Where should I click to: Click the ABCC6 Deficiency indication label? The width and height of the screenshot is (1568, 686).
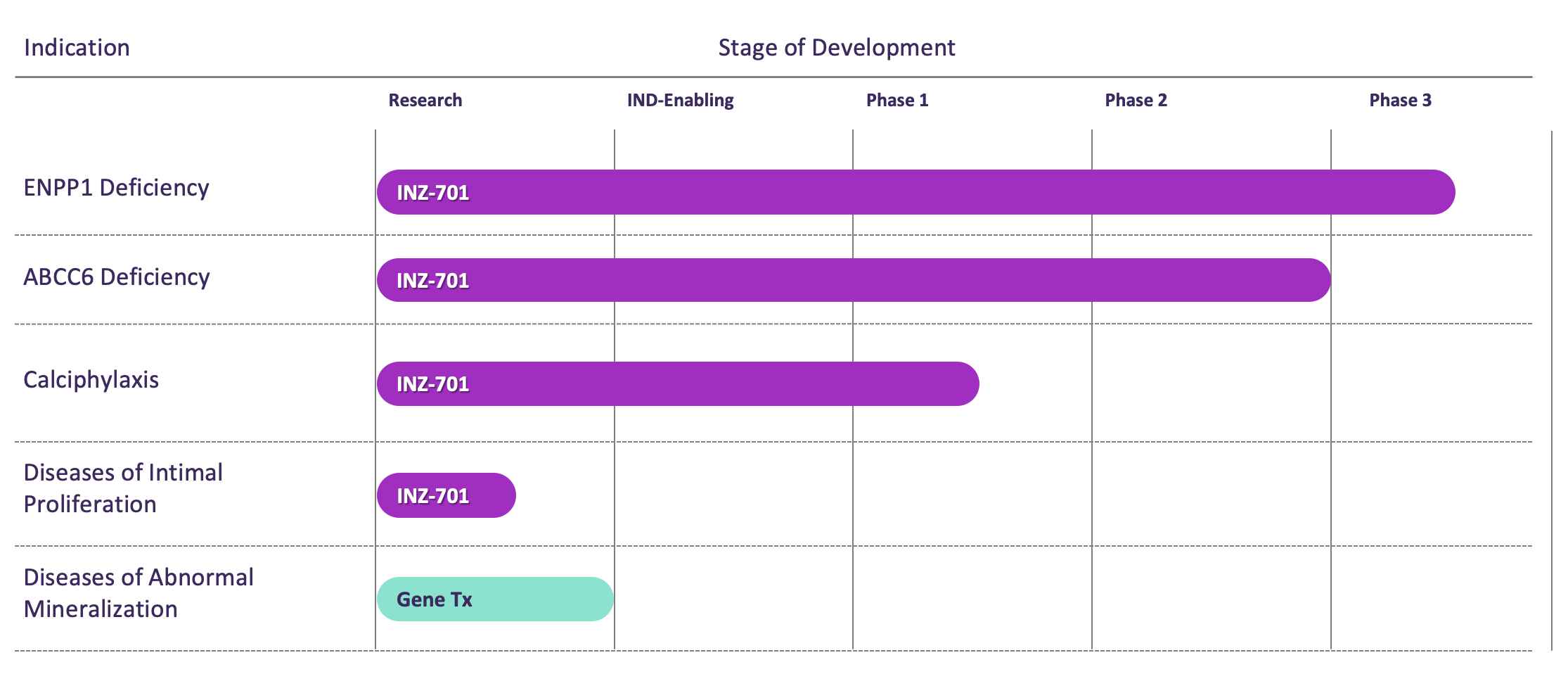[x=116, y=277]
